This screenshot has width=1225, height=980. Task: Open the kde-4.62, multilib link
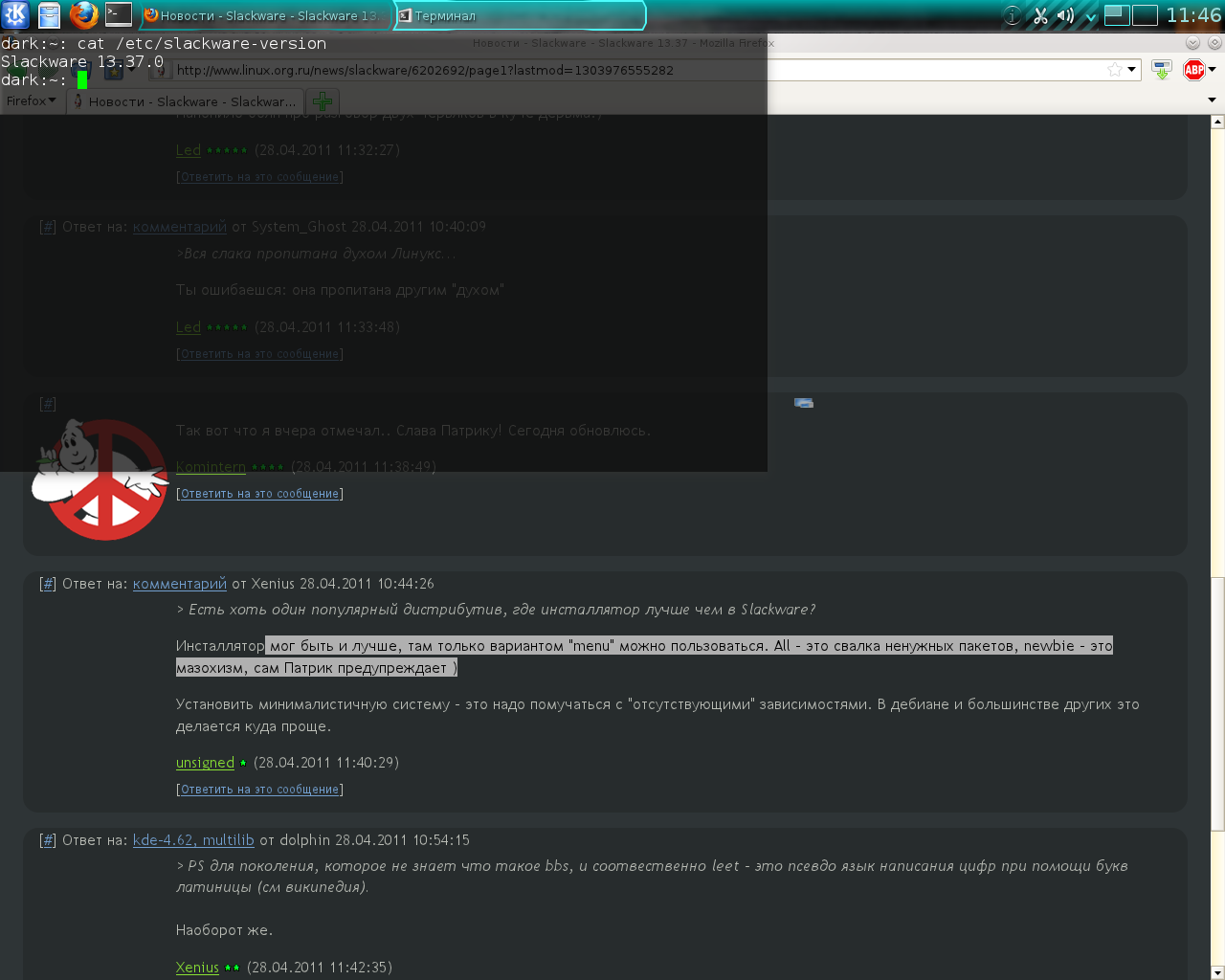point(193,840)
